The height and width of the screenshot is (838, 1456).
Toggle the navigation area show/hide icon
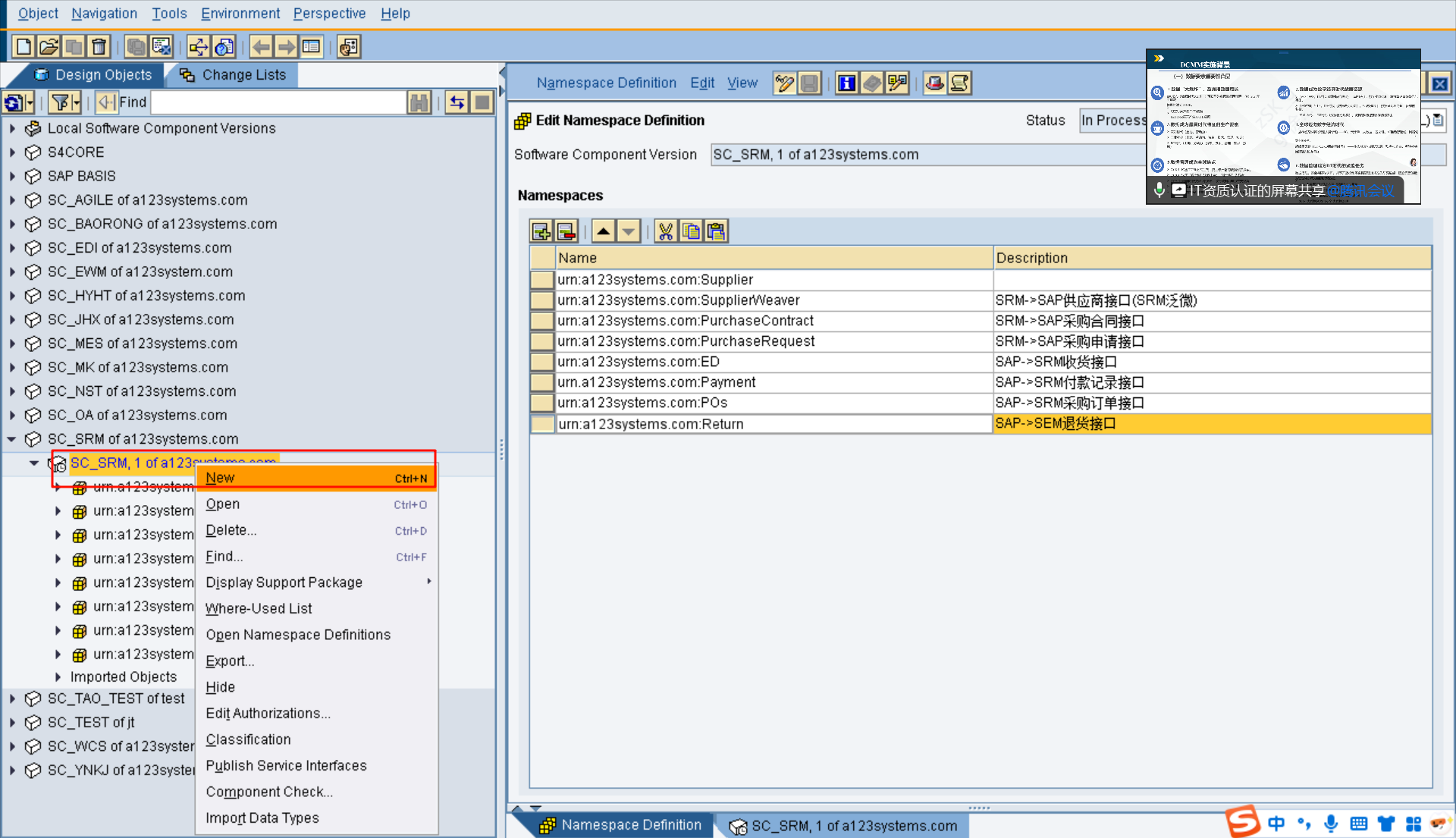tap(311, 47)
